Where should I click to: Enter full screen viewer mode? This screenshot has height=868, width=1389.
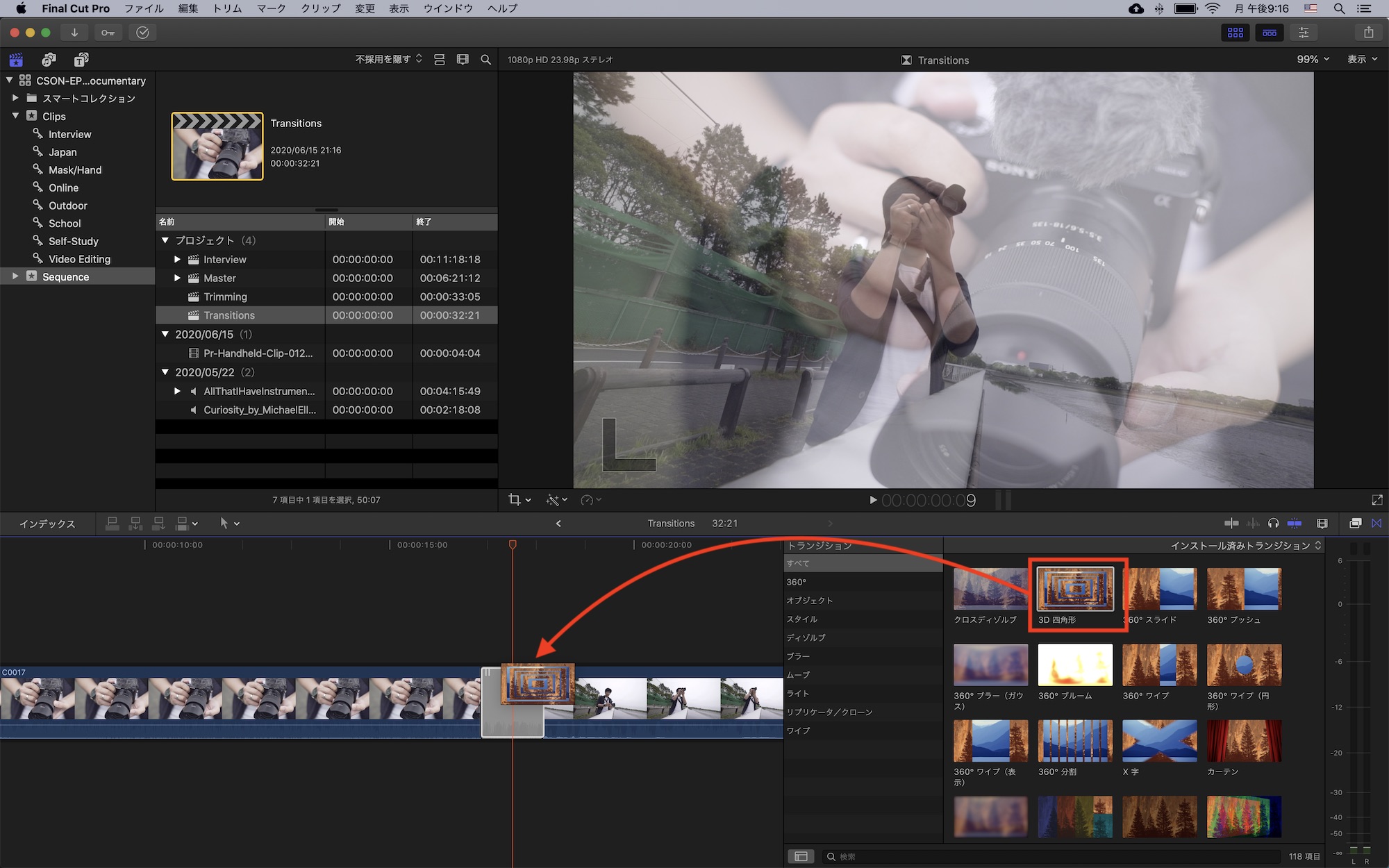coord(1377,500)
